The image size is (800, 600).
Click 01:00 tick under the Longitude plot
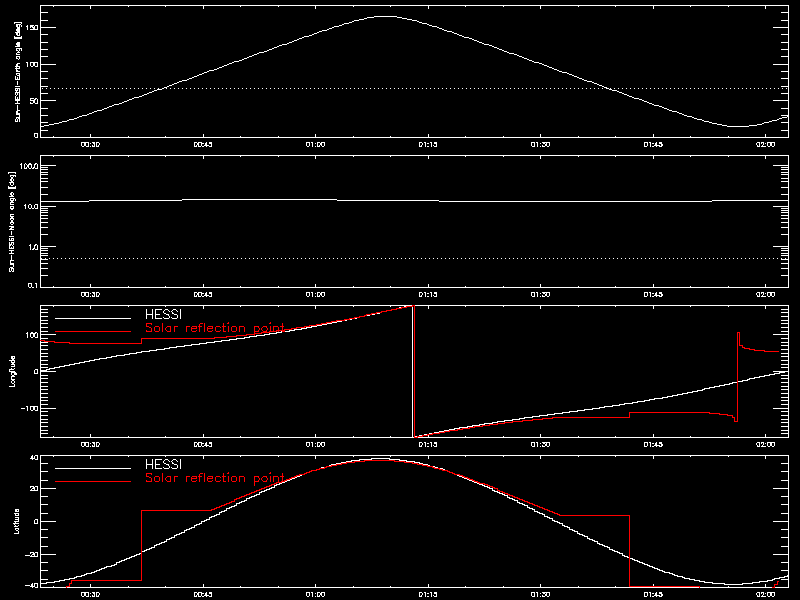pos(315,444)
